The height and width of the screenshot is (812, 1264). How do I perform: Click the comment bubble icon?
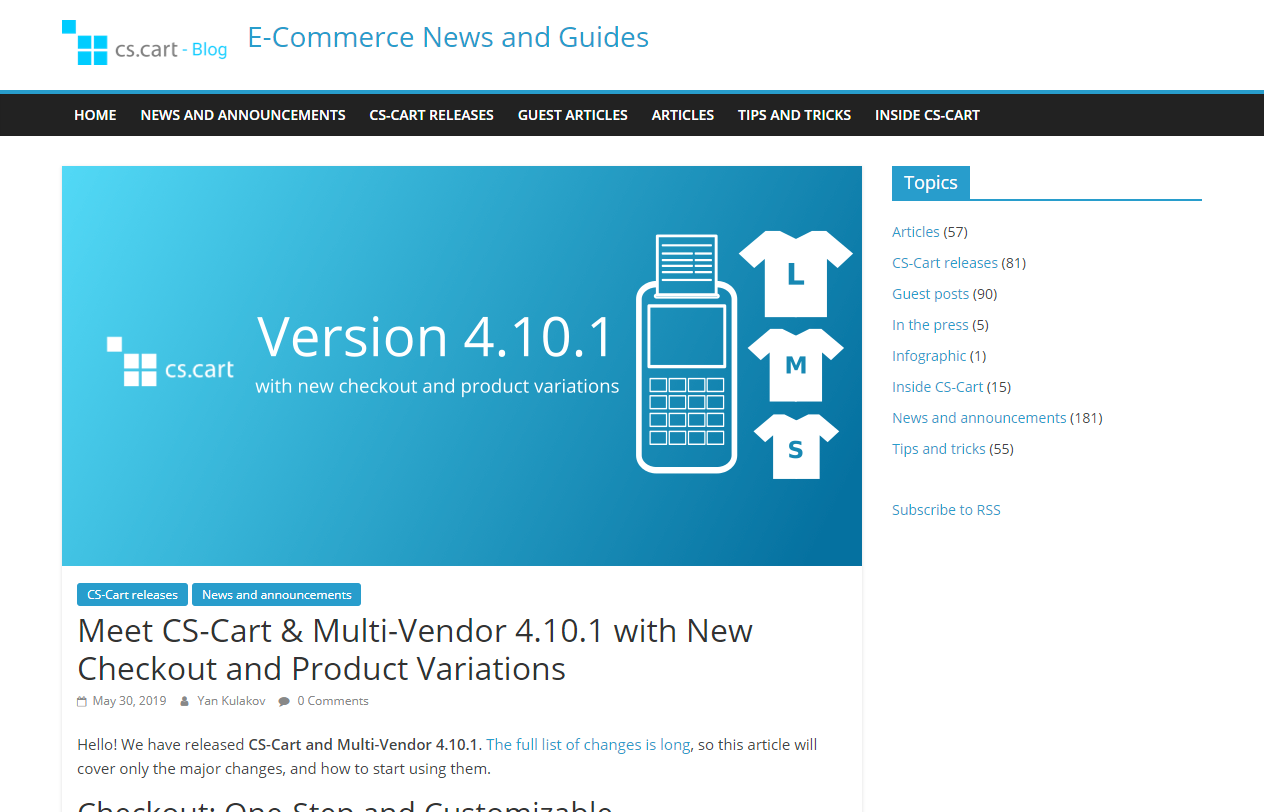(284, 702)
